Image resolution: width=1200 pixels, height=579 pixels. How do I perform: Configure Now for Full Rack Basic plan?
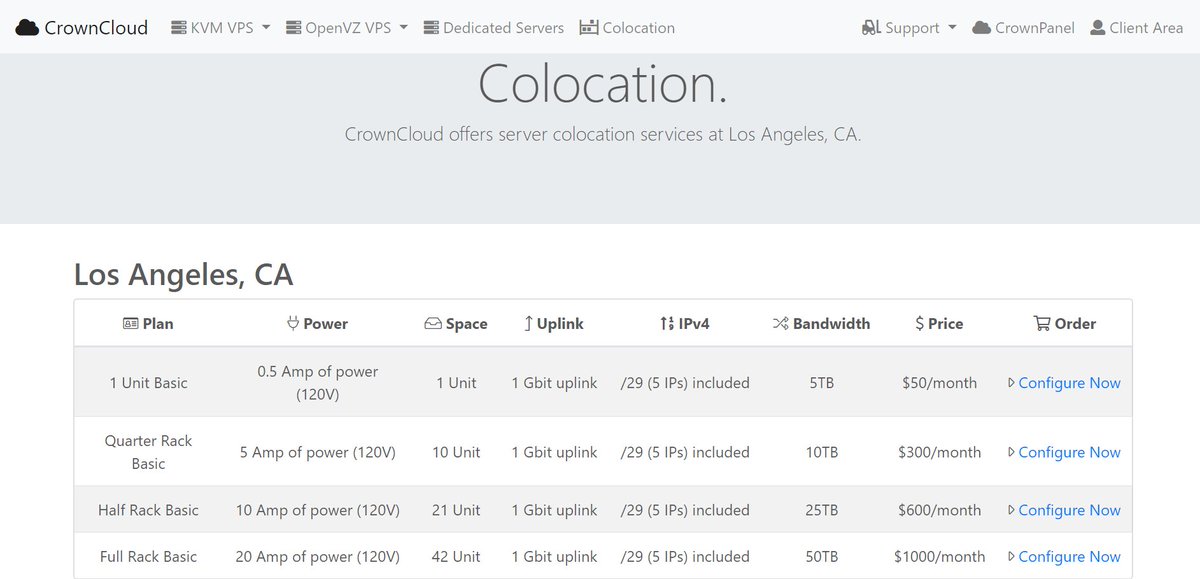point(1069,556)
